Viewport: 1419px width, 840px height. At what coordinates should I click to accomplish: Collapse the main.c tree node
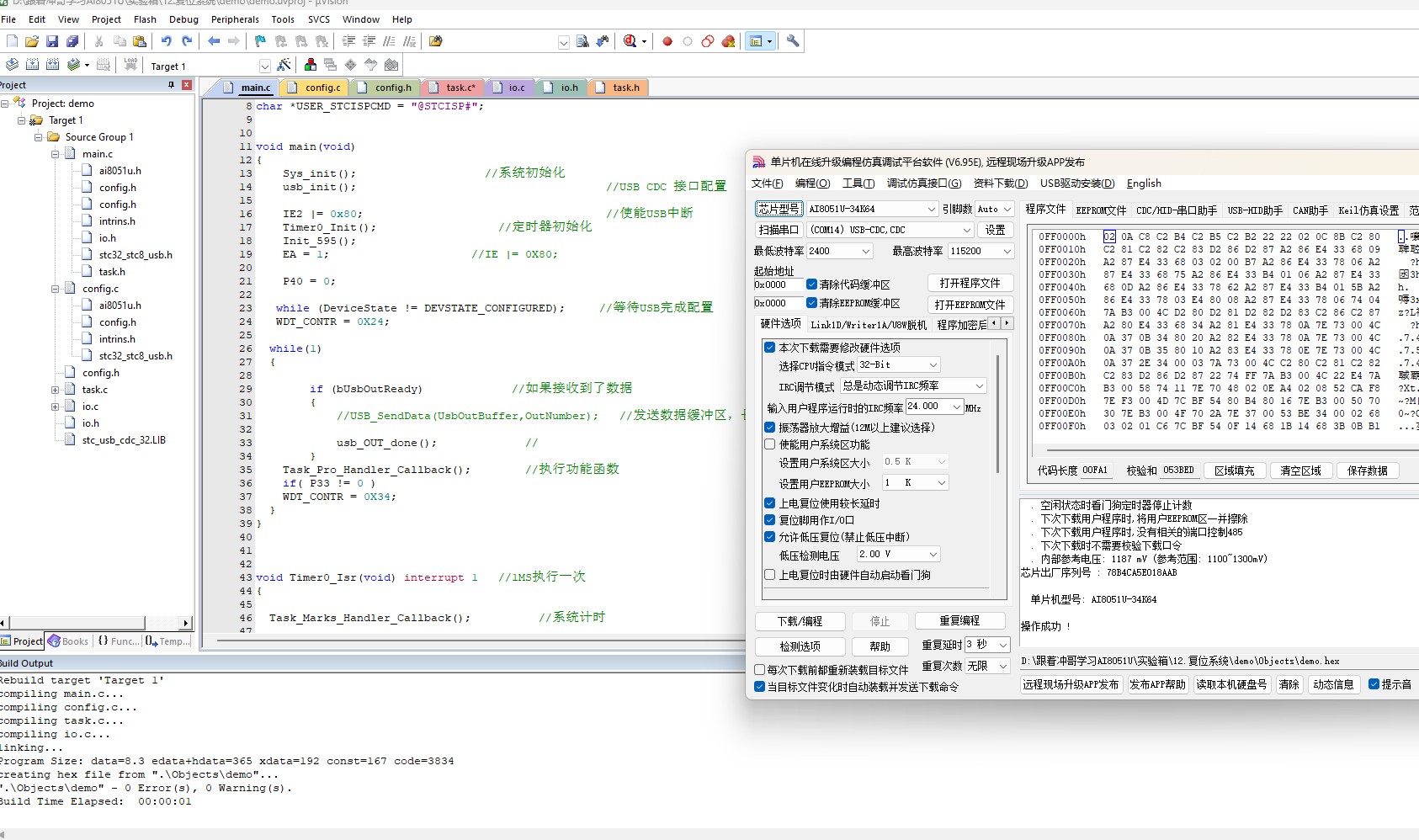pos(55,154)
